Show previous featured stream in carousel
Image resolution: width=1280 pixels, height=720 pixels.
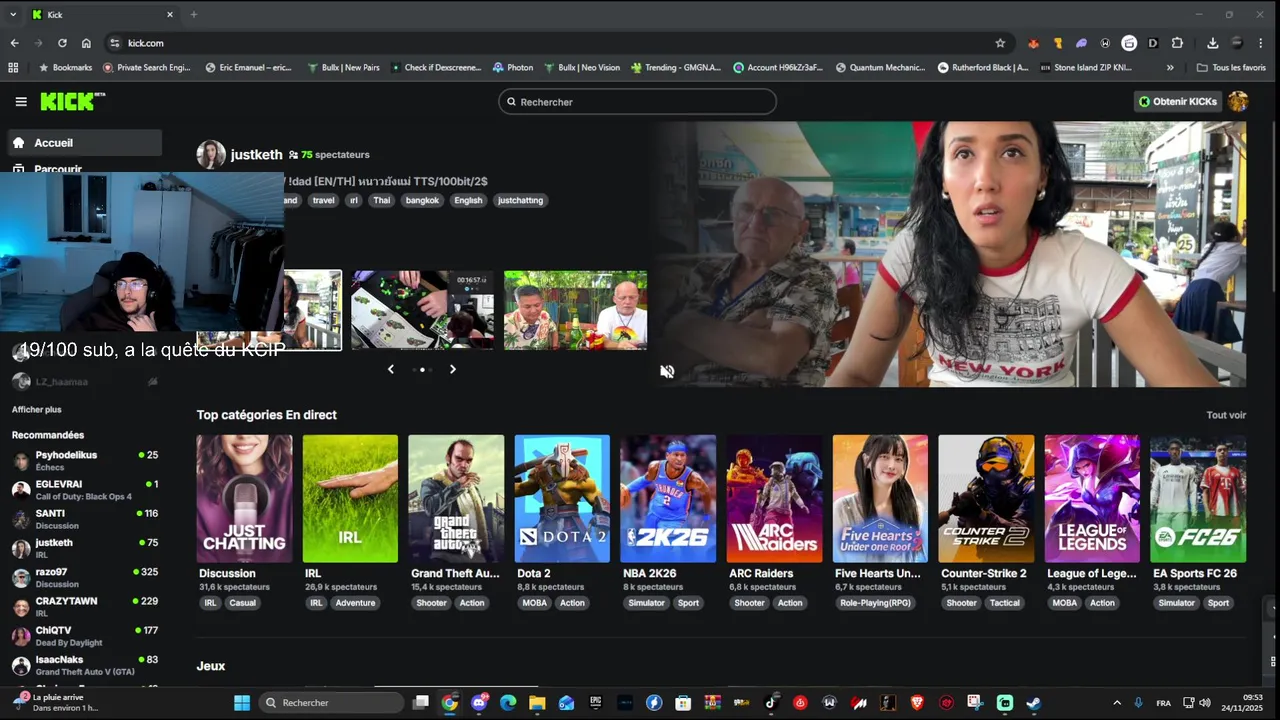click(391, 369)
